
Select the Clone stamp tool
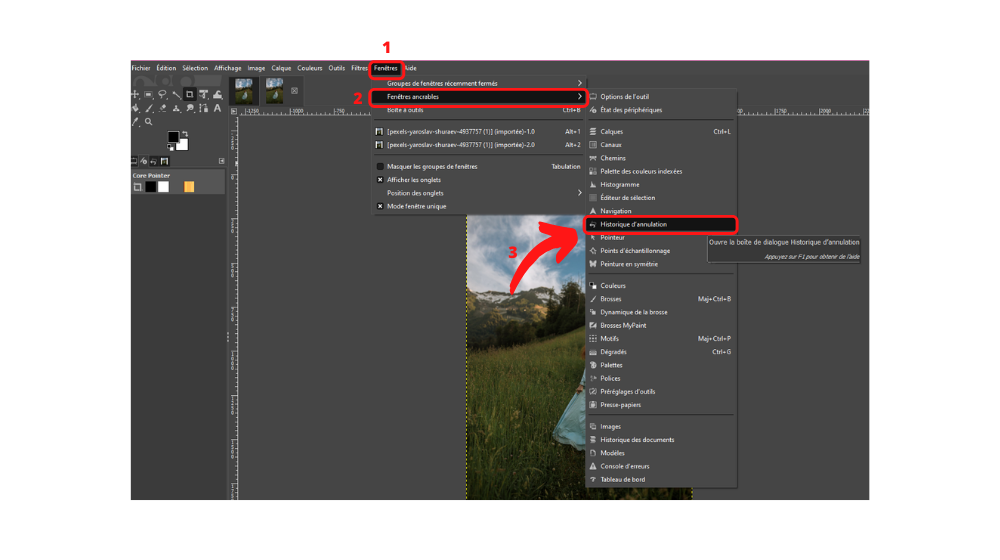[176, 108]
